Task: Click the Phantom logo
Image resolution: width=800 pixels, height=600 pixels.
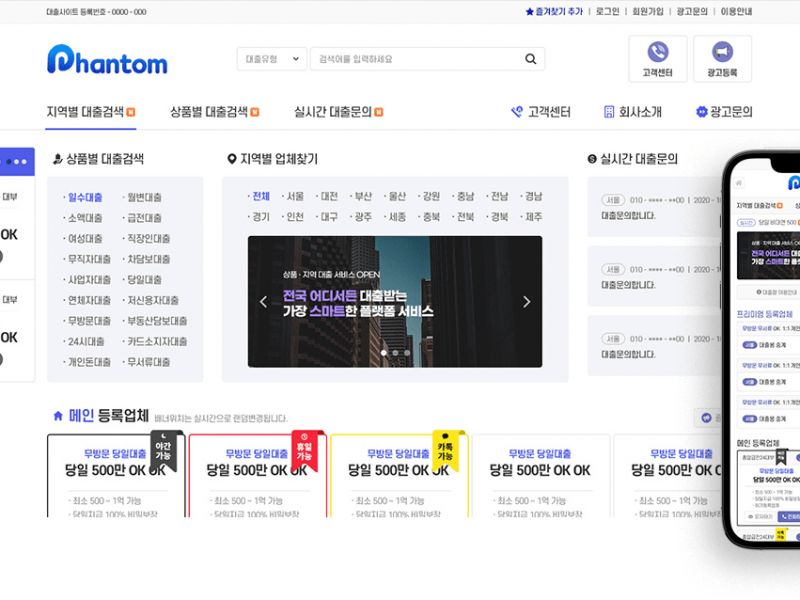Action: click(x=107, y=60)
